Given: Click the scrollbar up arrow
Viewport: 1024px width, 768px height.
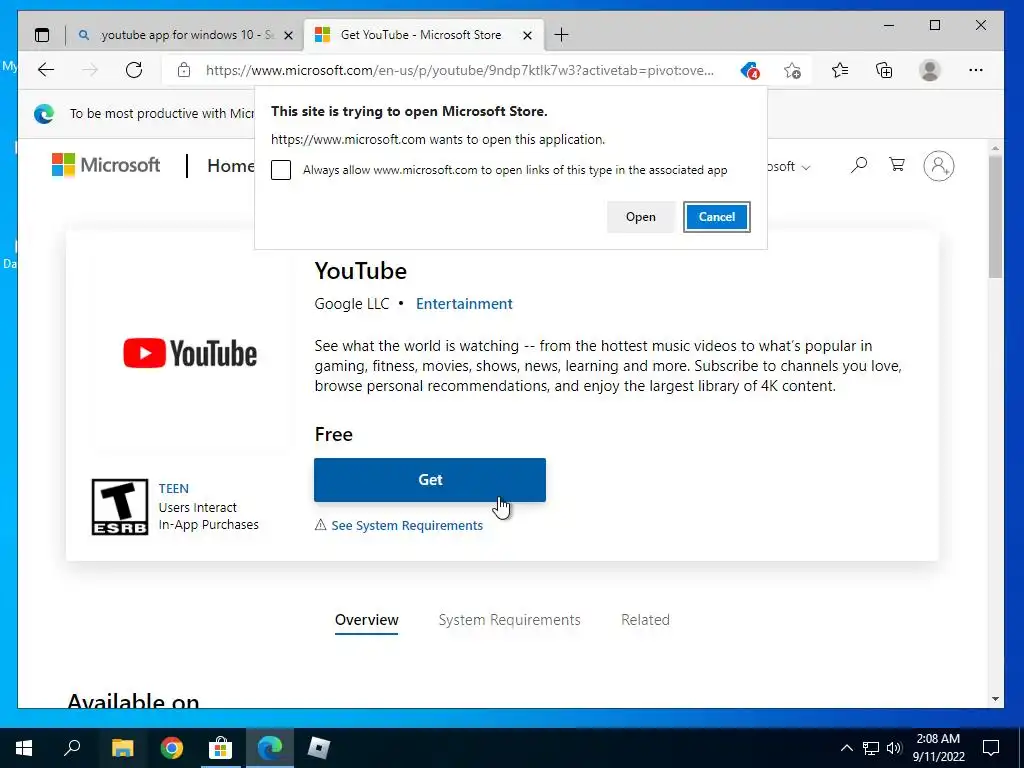Looking at the screenshot, I should click(995, 149).
